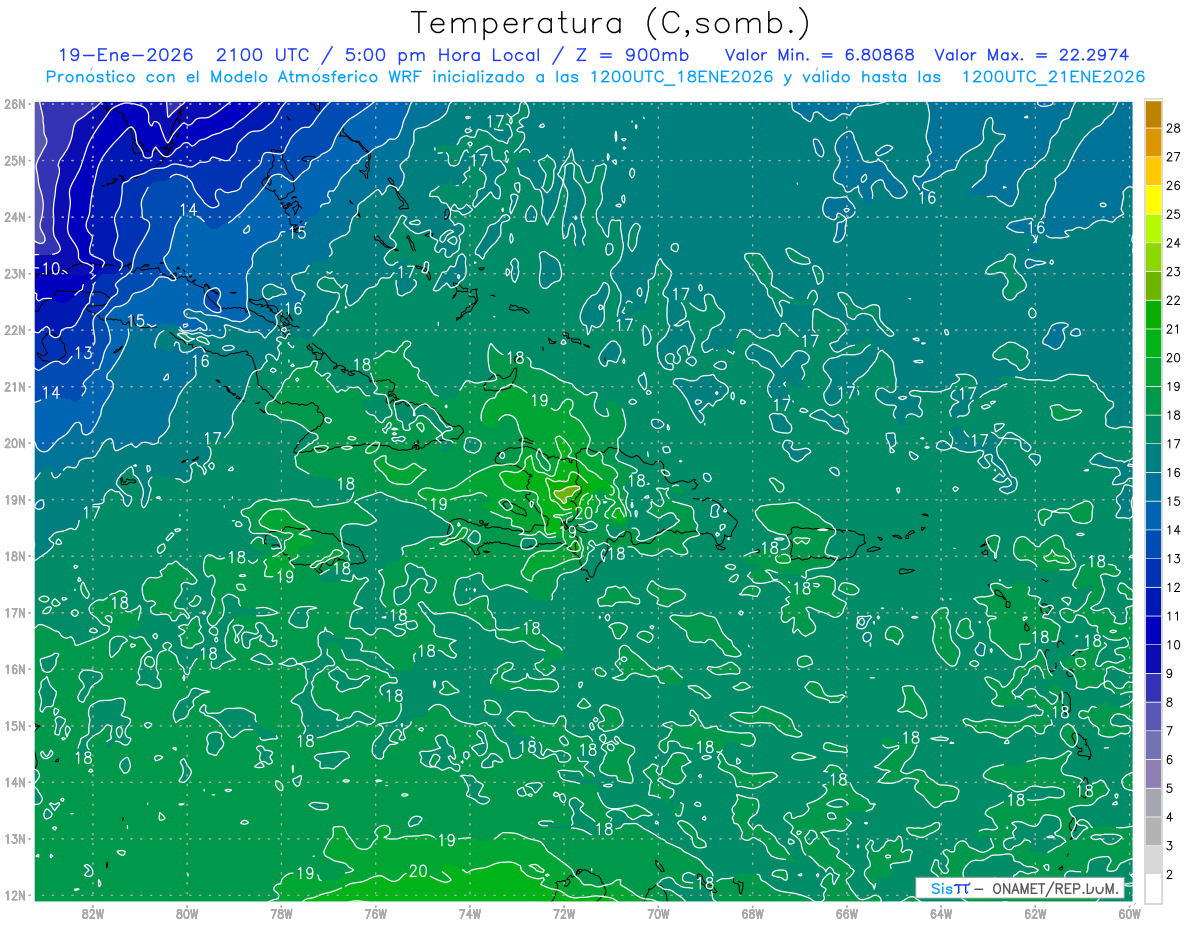Click the "Temperatura (C,somb.)" chart title
The width and height of the screenshot is (1200, 927).
click(x=611, y=23)
